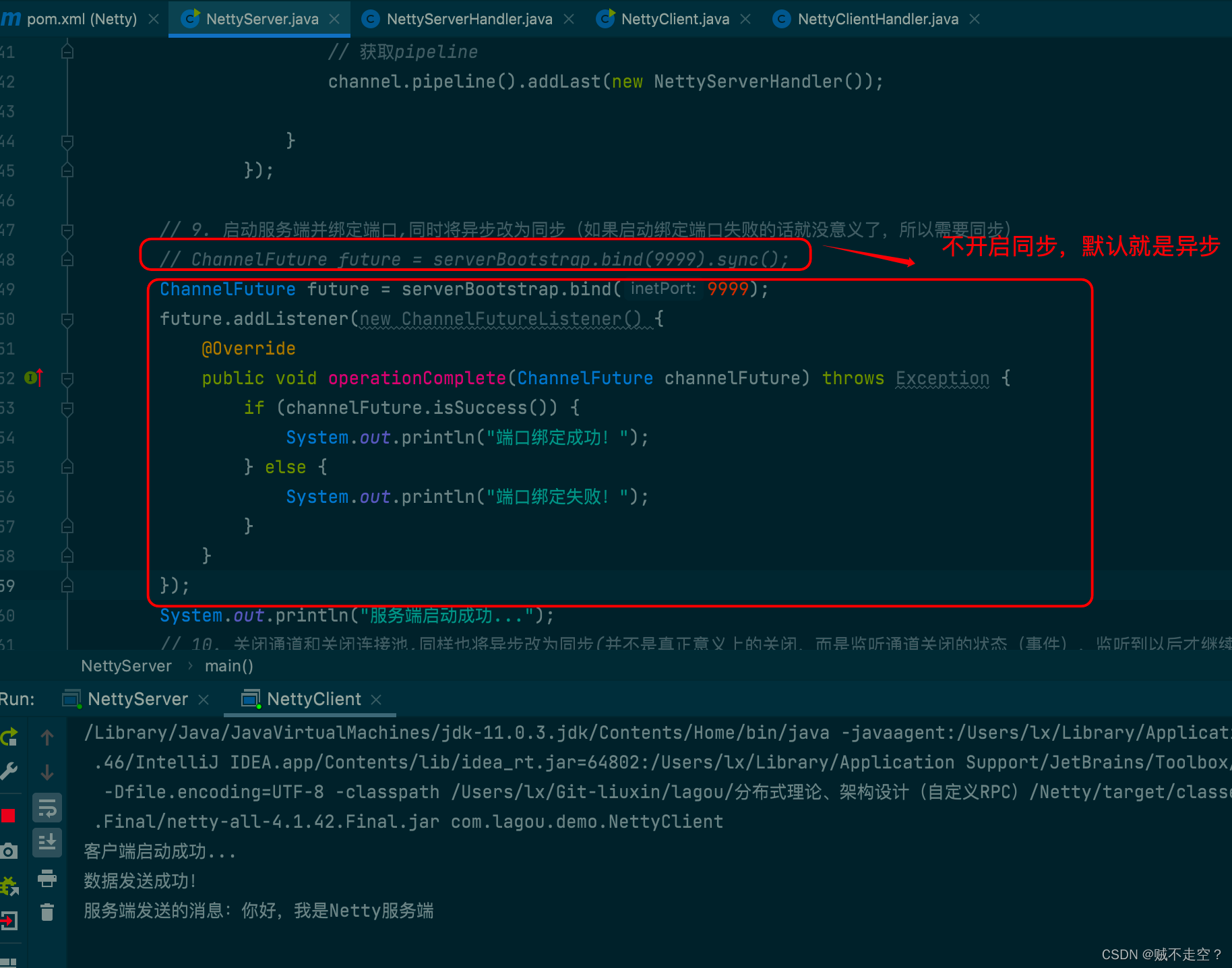Click the "服务端启动成功..." string literal
Viewport: 1232px width, 968px height.
448,615
